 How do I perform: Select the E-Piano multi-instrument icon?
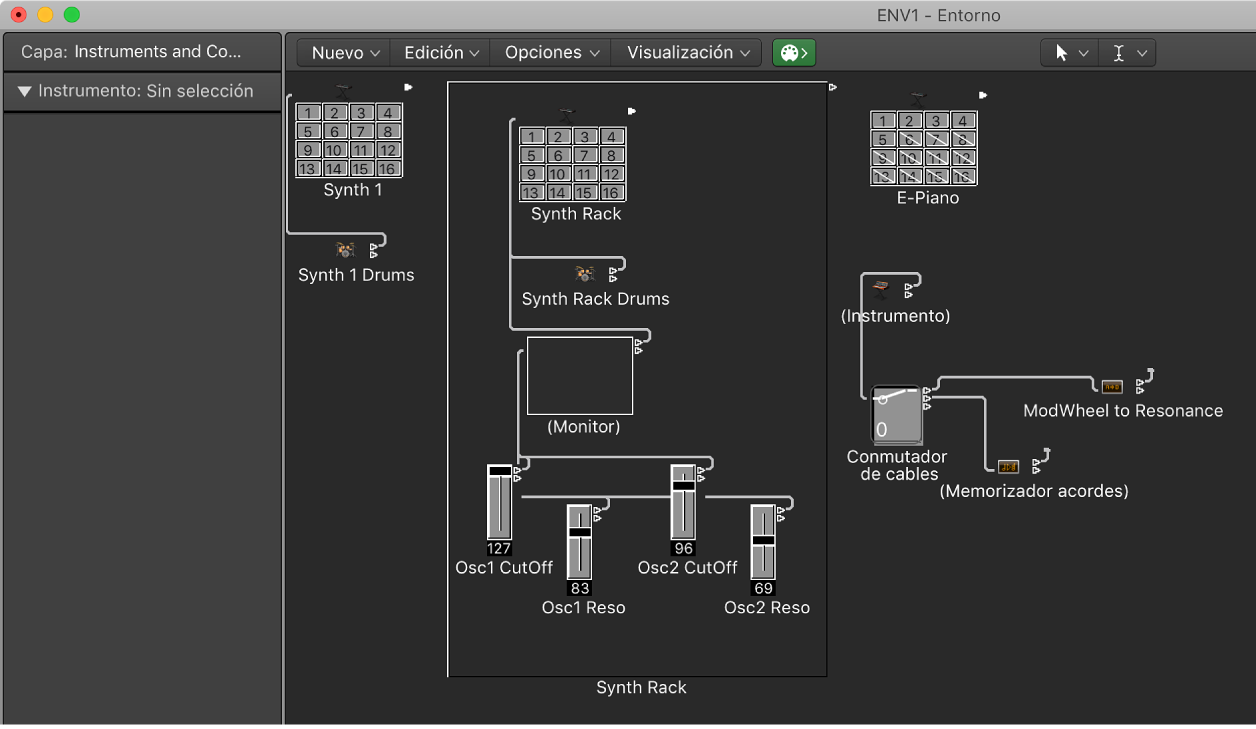918,98
